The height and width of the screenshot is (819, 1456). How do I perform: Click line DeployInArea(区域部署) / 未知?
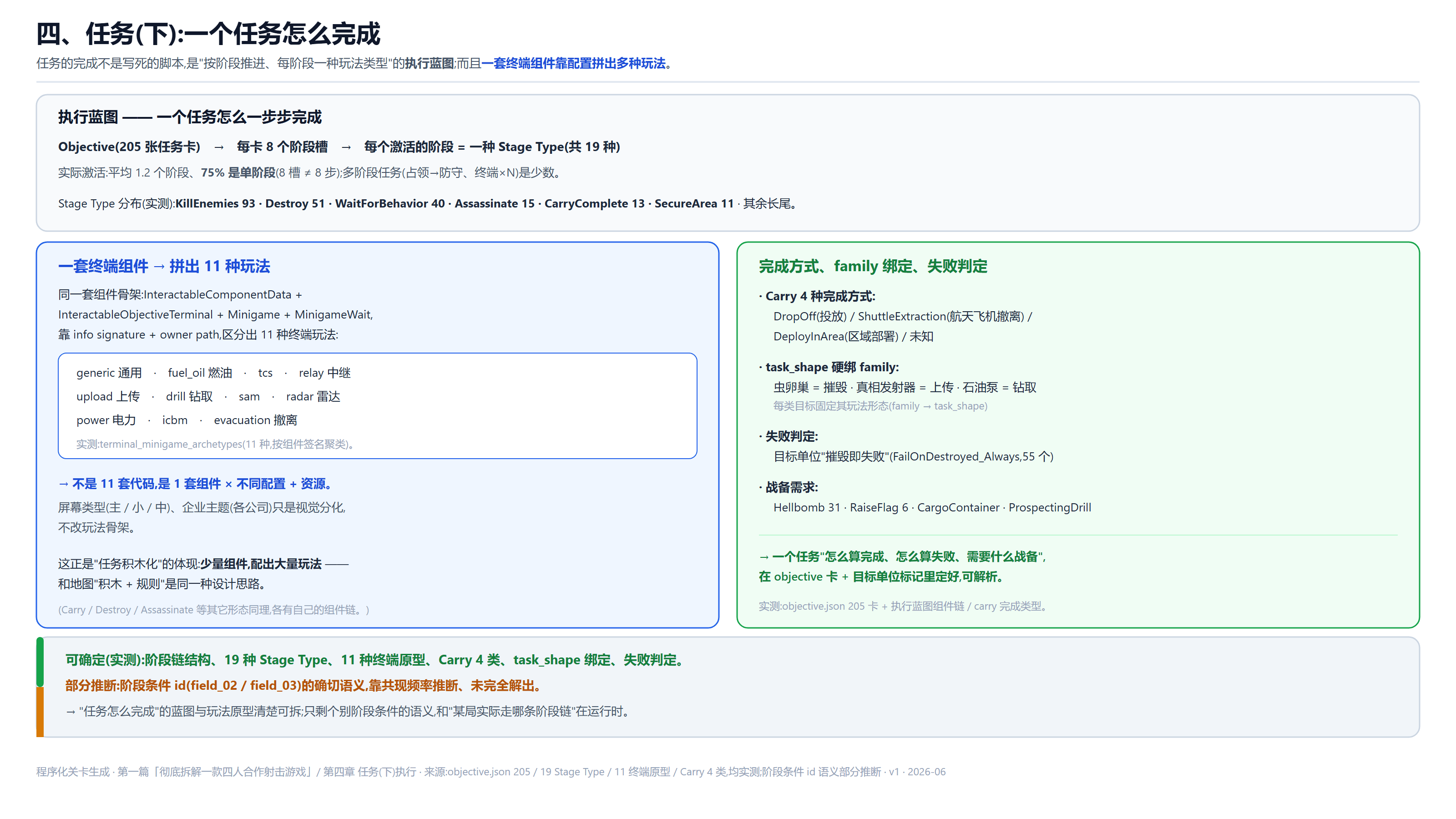[854, 336]
